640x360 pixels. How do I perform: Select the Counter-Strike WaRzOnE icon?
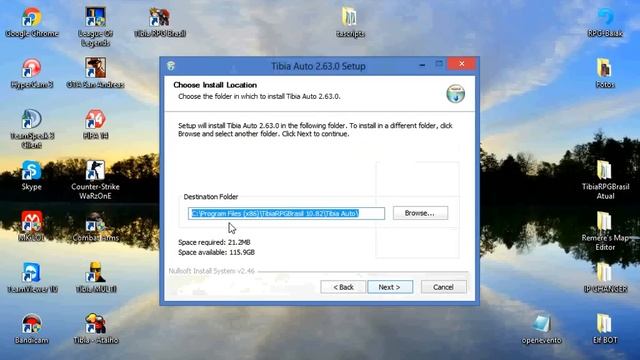click(x=95, y=180)
